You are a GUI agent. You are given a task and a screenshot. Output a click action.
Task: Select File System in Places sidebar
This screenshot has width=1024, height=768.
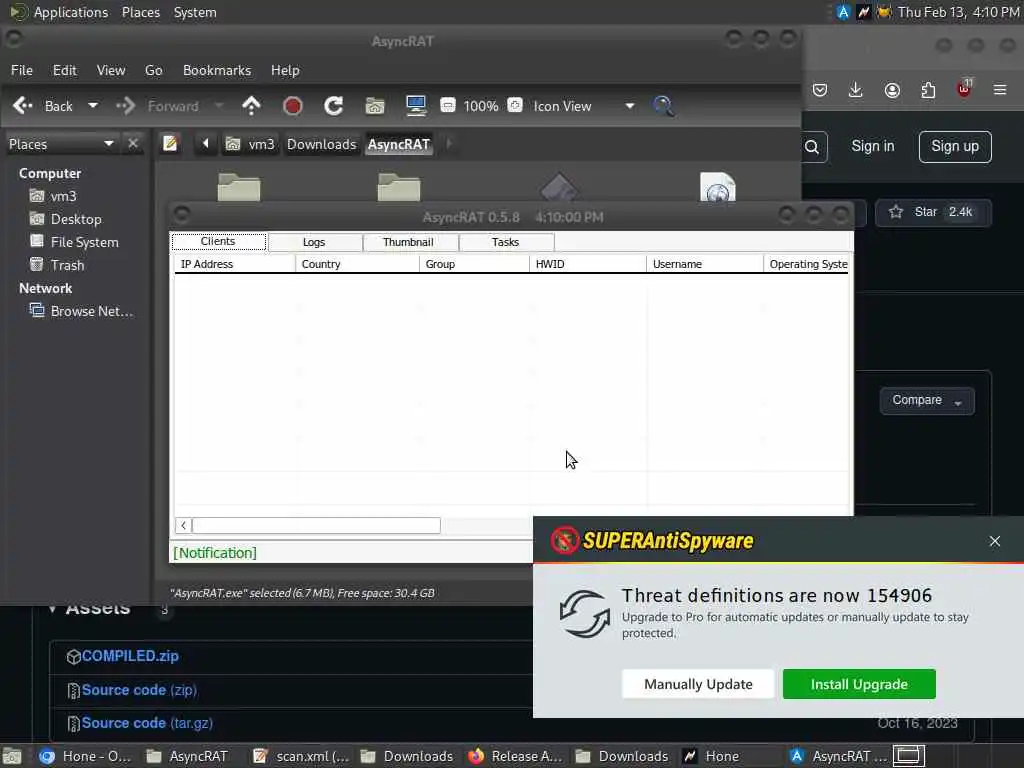tap(74, 242)
